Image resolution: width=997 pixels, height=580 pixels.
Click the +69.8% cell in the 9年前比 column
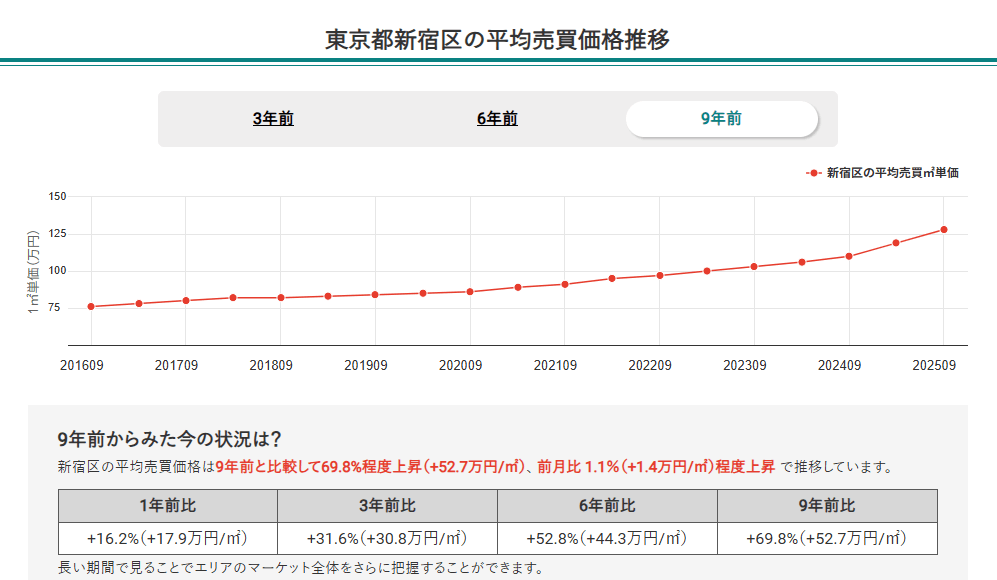827,538
